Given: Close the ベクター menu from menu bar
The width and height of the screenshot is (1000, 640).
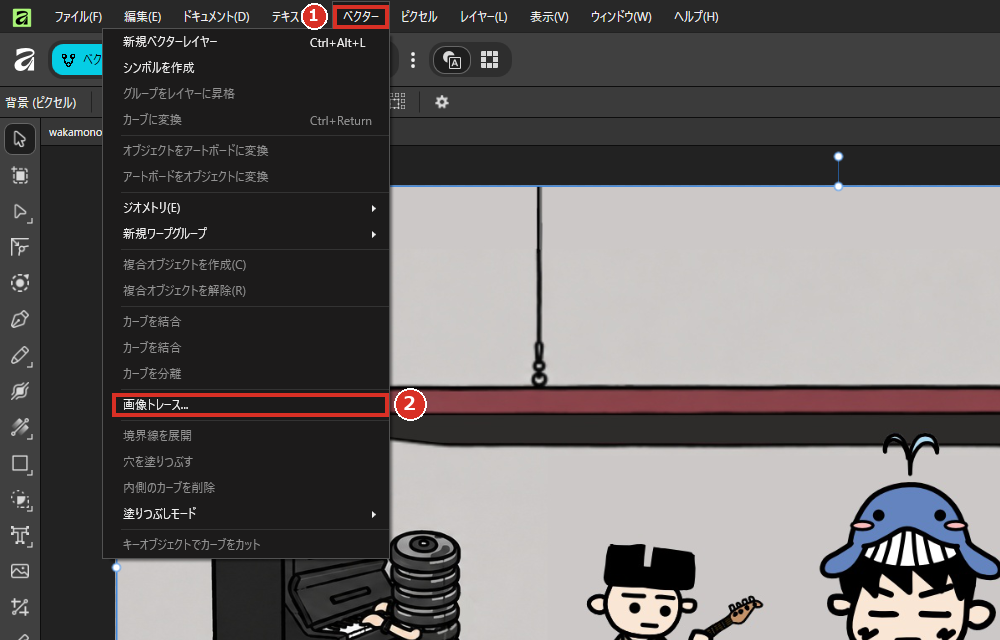Looking at the screenshot, I should tap(361, 17).
